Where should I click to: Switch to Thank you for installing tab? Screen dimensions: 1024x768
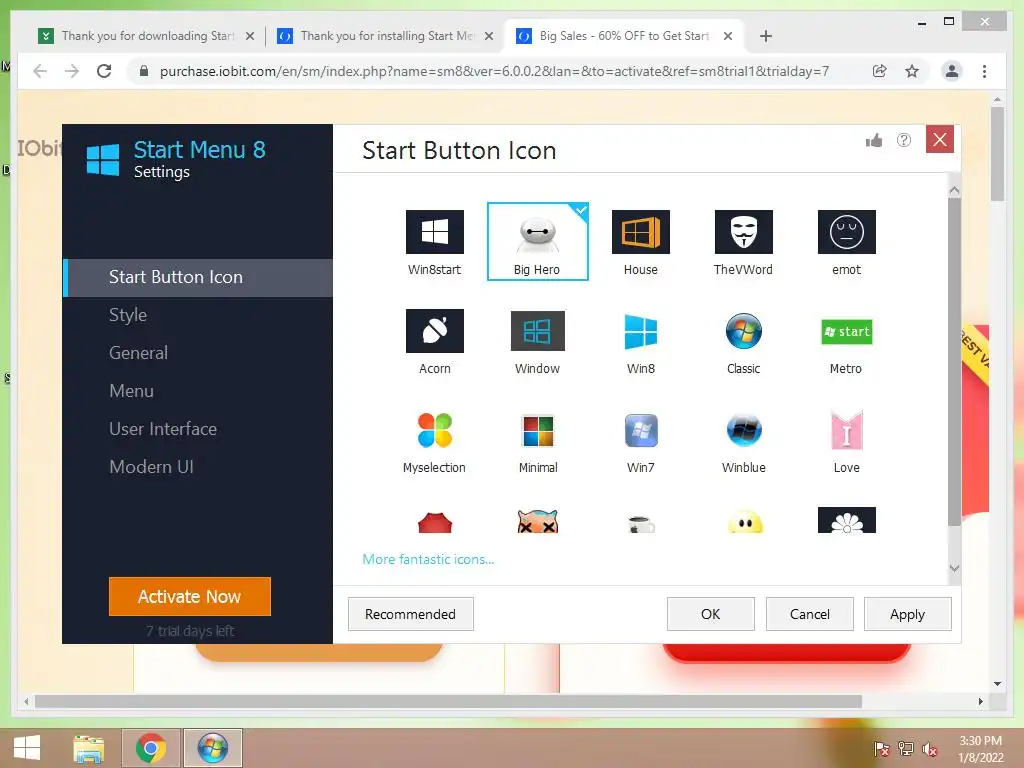coord(387,36)
